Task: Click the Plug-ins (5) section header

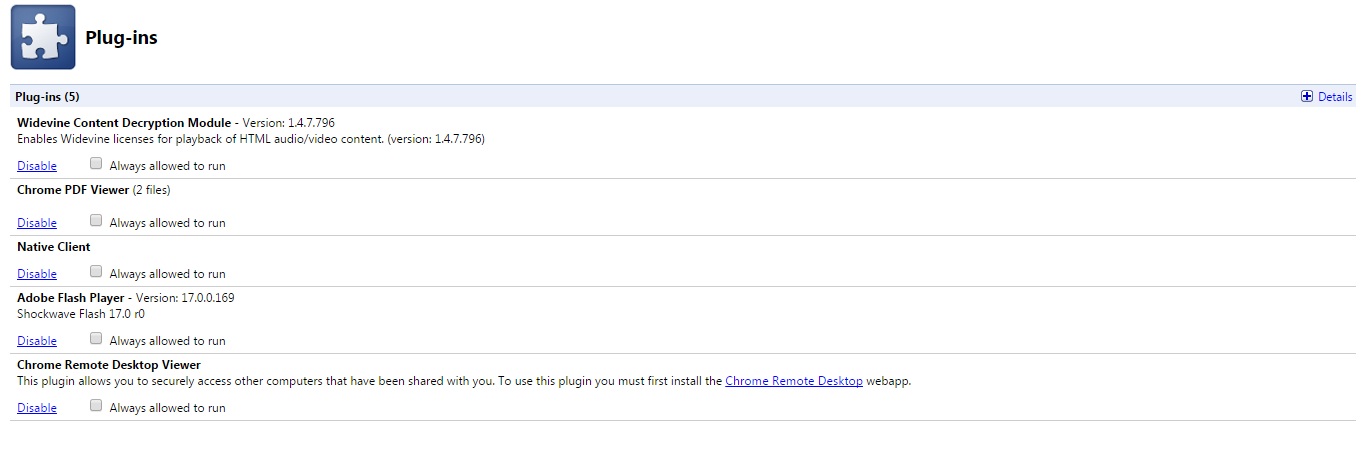Action: click(48, 97)
